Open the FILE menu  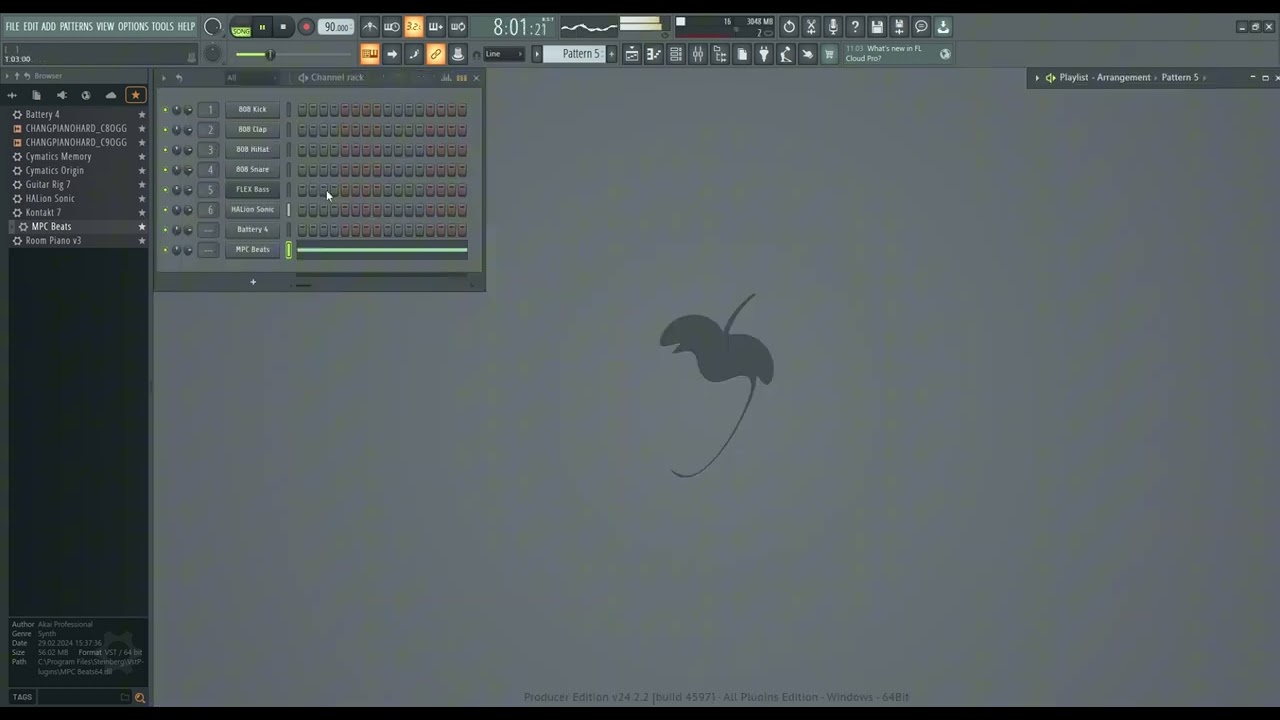(12, 26)
